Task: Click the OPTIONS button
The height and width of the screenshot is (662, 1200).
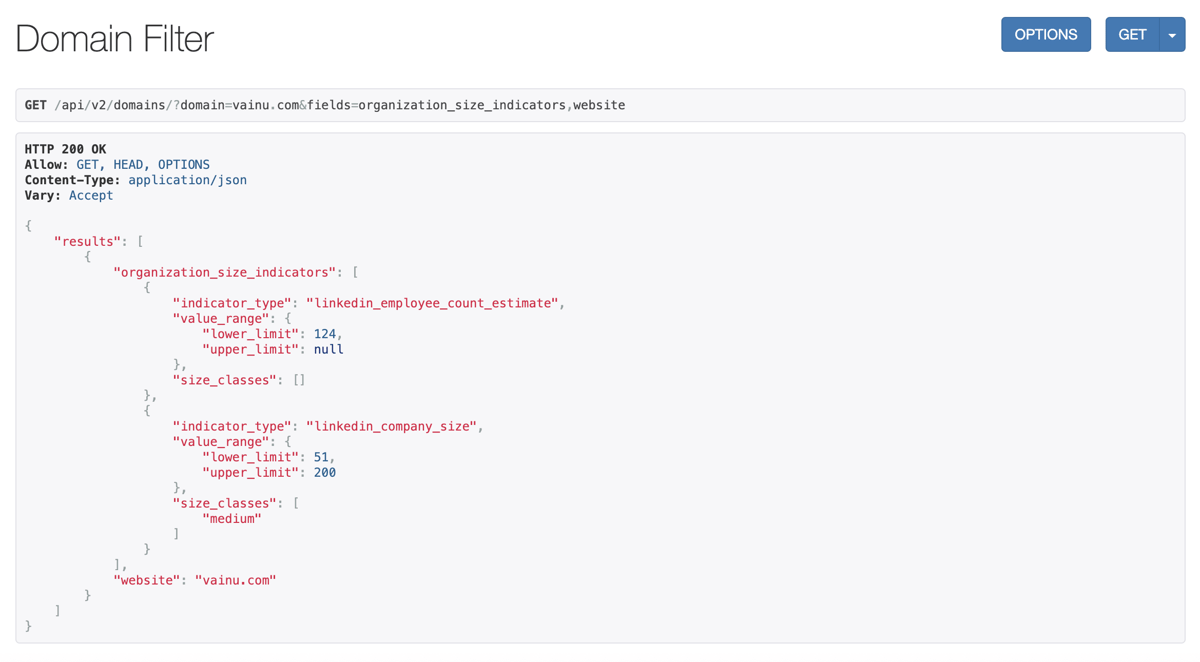Action: [x=1045, y=35]
